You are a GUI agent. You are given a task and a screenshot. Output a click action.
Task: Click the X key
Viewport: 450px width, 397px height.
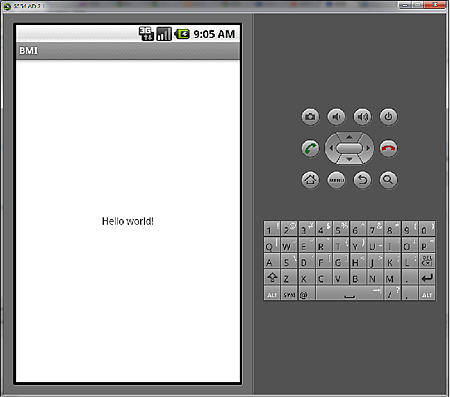pyautogui.click(x=307, y=277)
